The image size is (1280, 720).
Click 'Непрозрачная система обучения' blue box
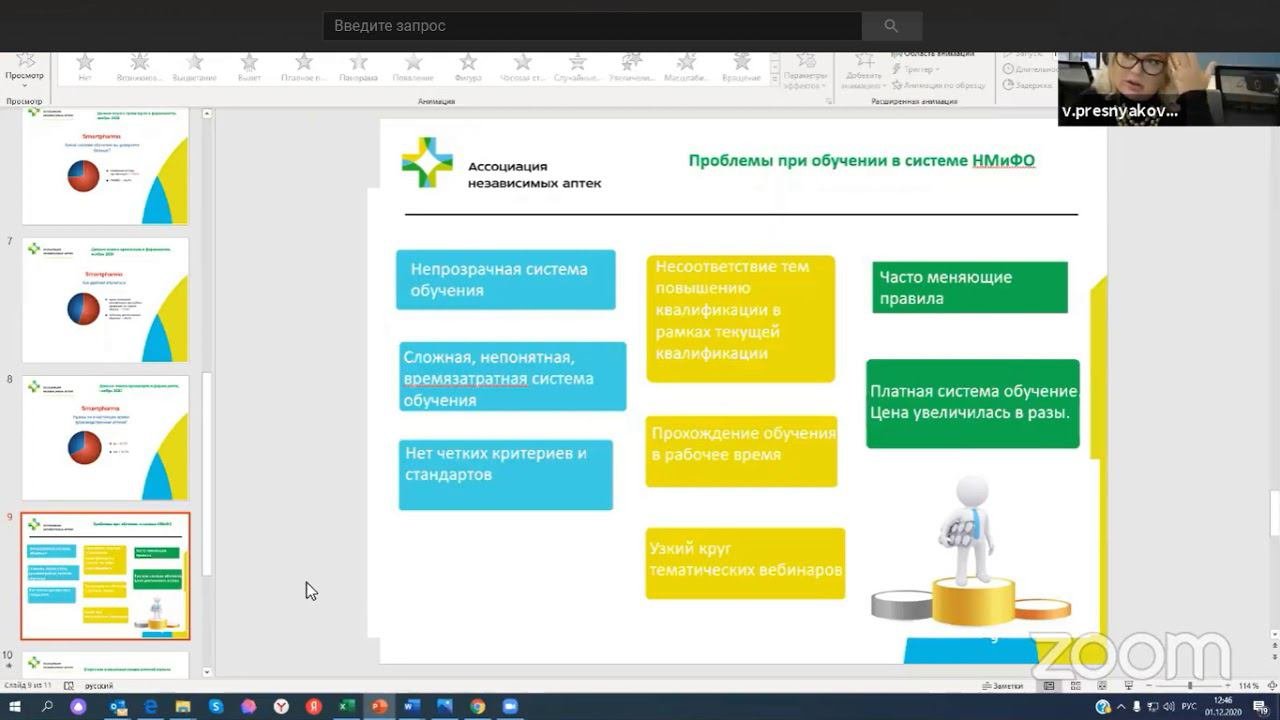506,280
